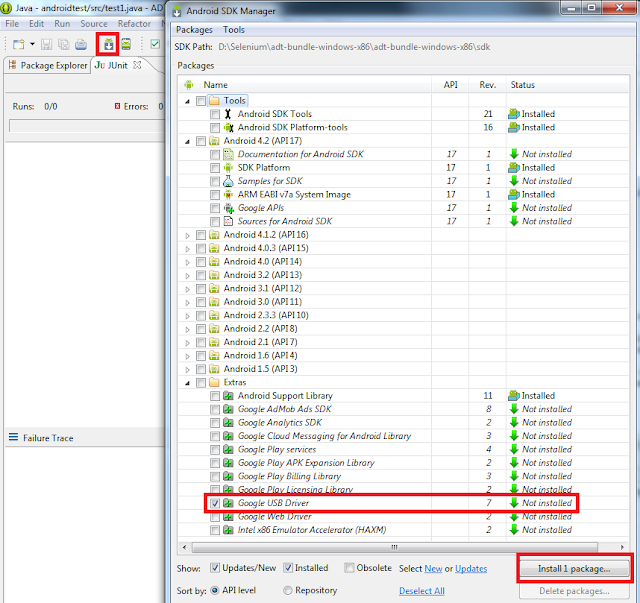Click the Sources for Android SDK icon
640x603 pixels.
click(x=228, y=221)
